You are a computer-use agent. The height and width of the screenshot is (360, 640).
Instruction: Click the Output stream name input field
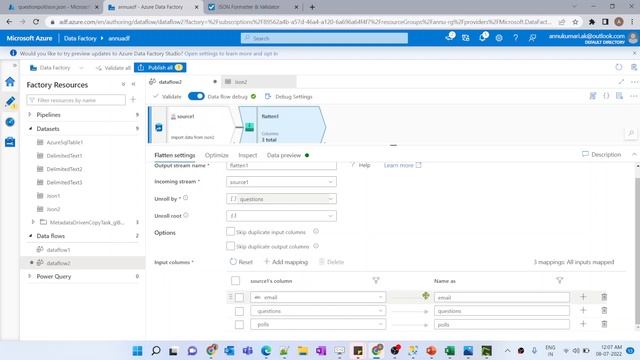(281, 165)
